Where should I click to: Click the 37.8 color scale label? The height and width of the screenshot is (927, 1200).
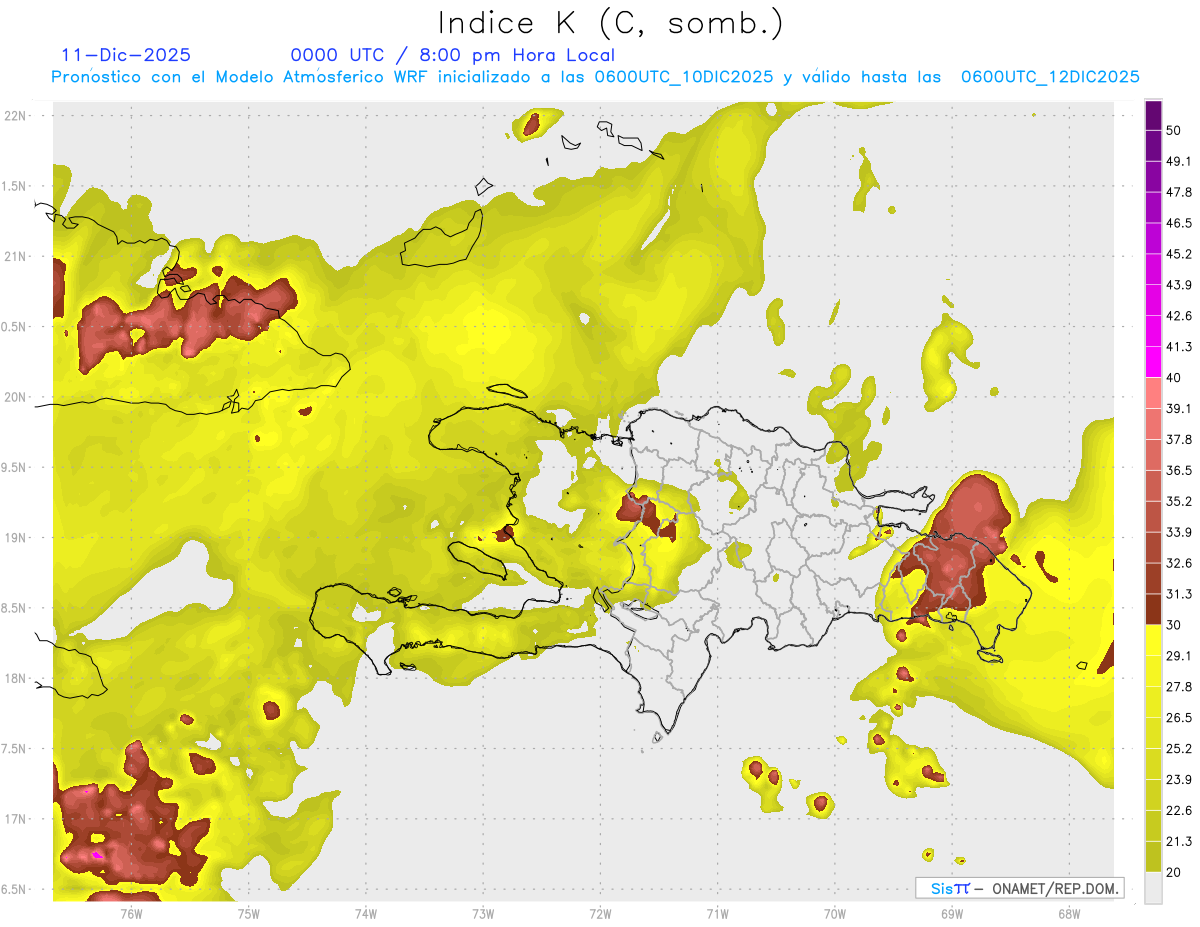(1179, 440)
